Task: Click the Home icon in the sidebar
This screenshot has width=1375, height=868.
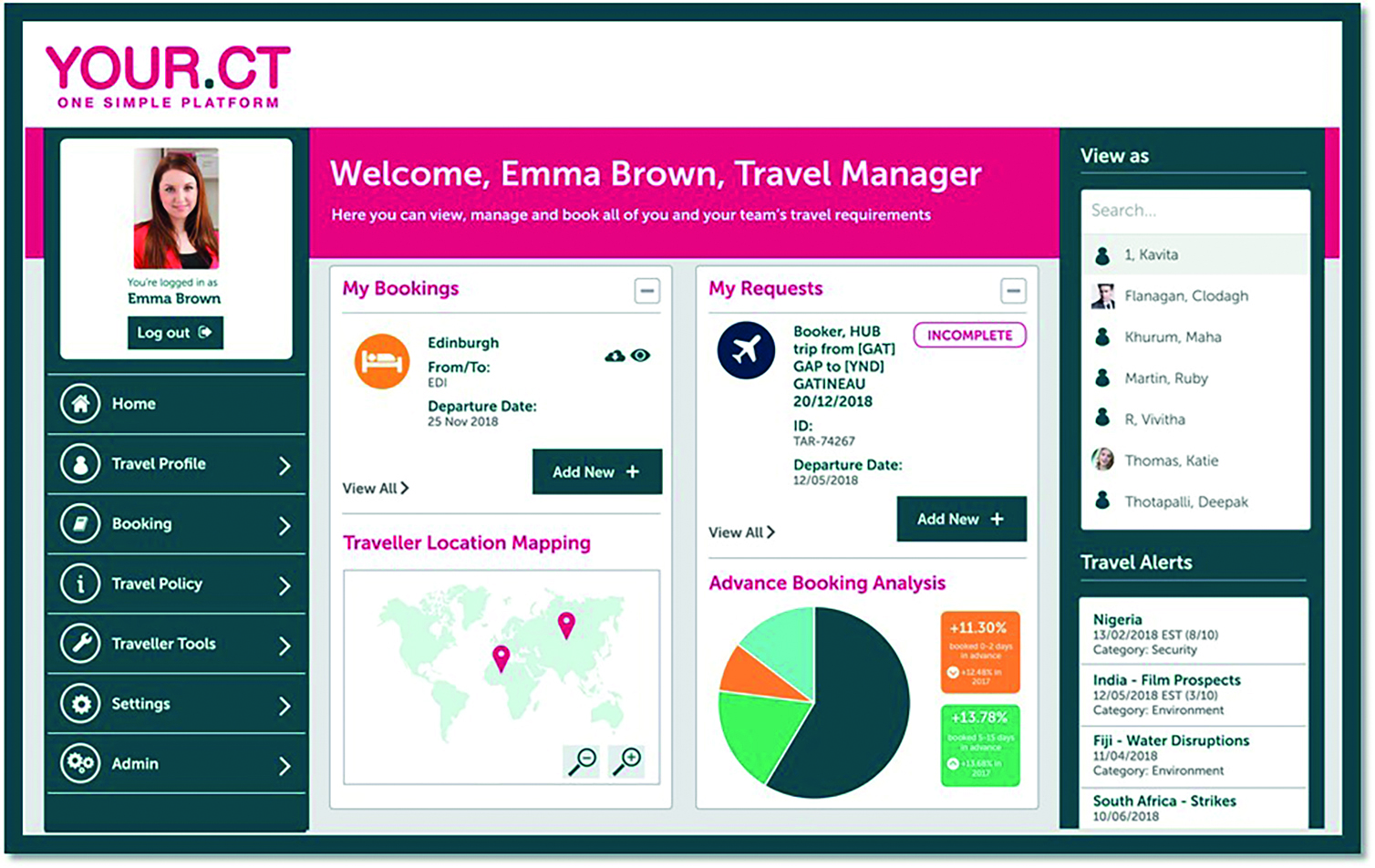Action: 80,404
